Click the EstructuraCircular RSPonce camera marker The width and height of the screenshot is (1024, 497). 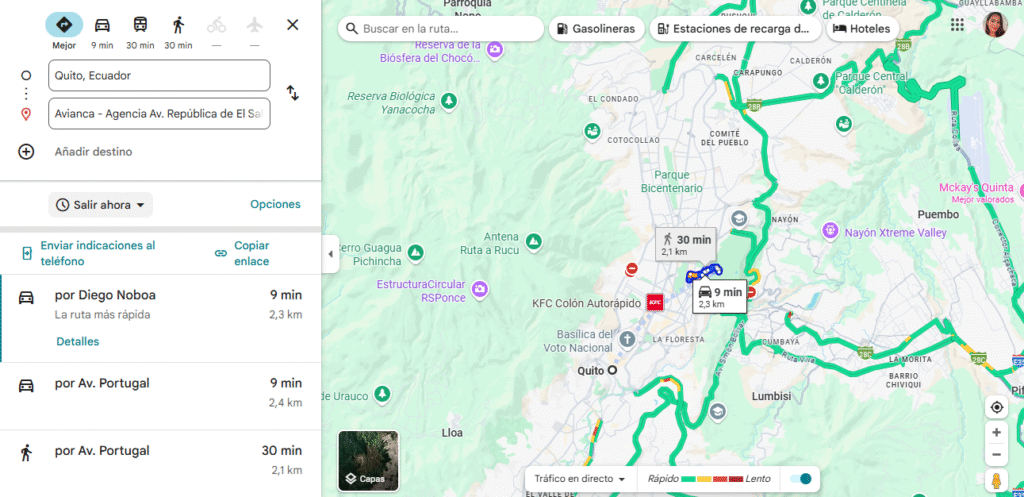[480, 289]
